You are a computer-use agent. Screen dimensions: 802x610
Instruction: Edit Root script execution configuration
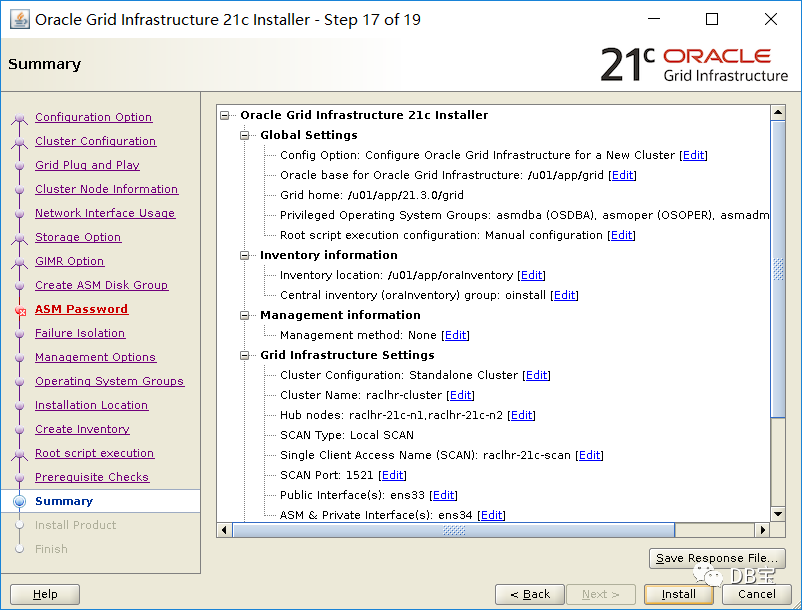pyautogui.click(x=621, y=235)
